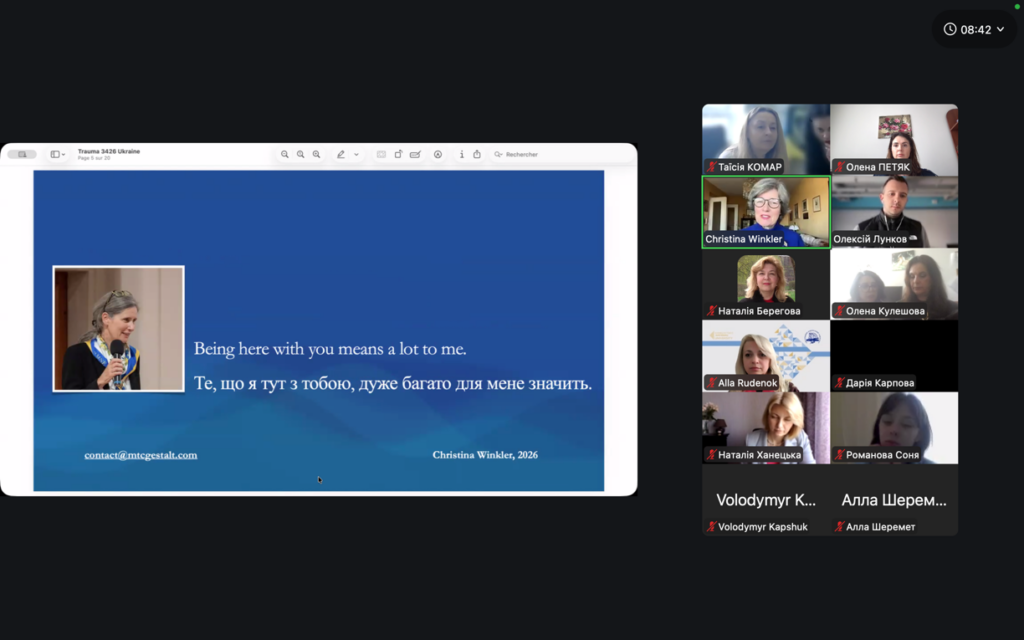Click the muted microphone icon beside Таїсія КОМАР
Viewport: 1024px width, 640px height.
pos(712,167)
